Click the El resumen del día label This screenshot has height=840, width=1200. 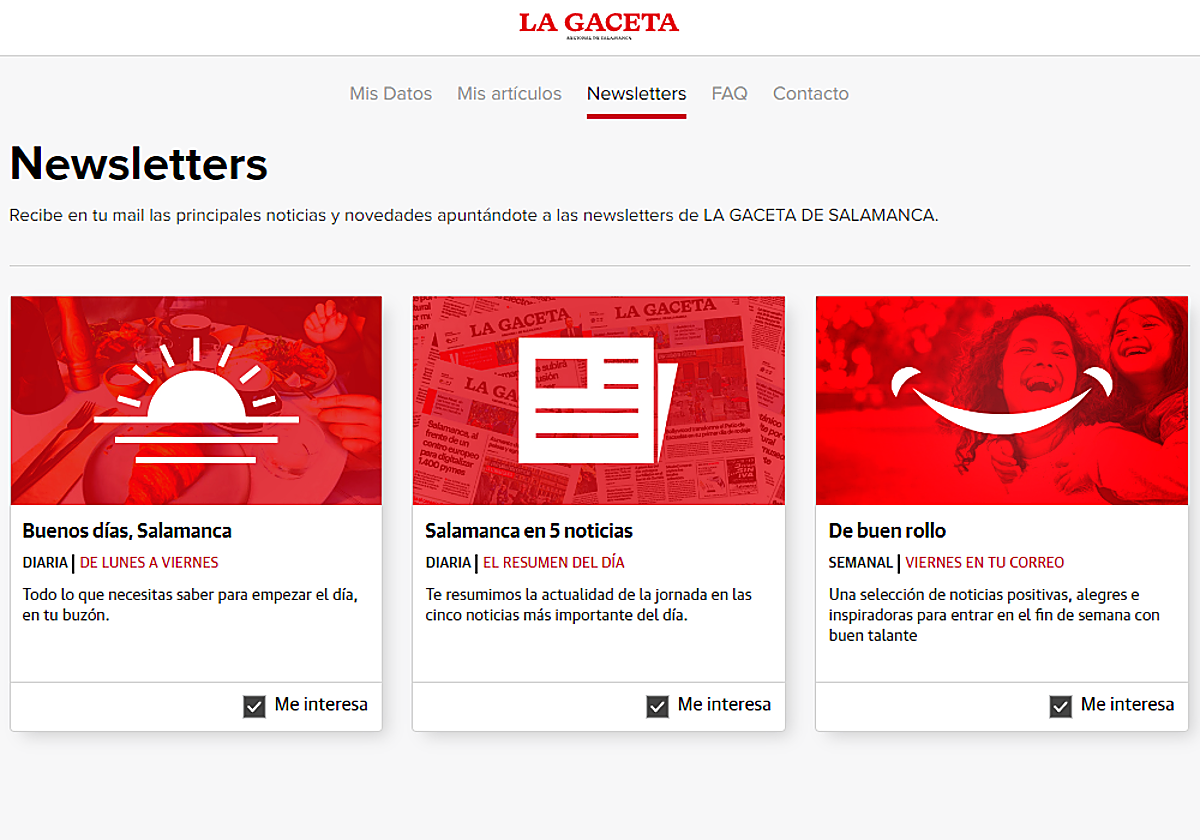pos(554,563)
